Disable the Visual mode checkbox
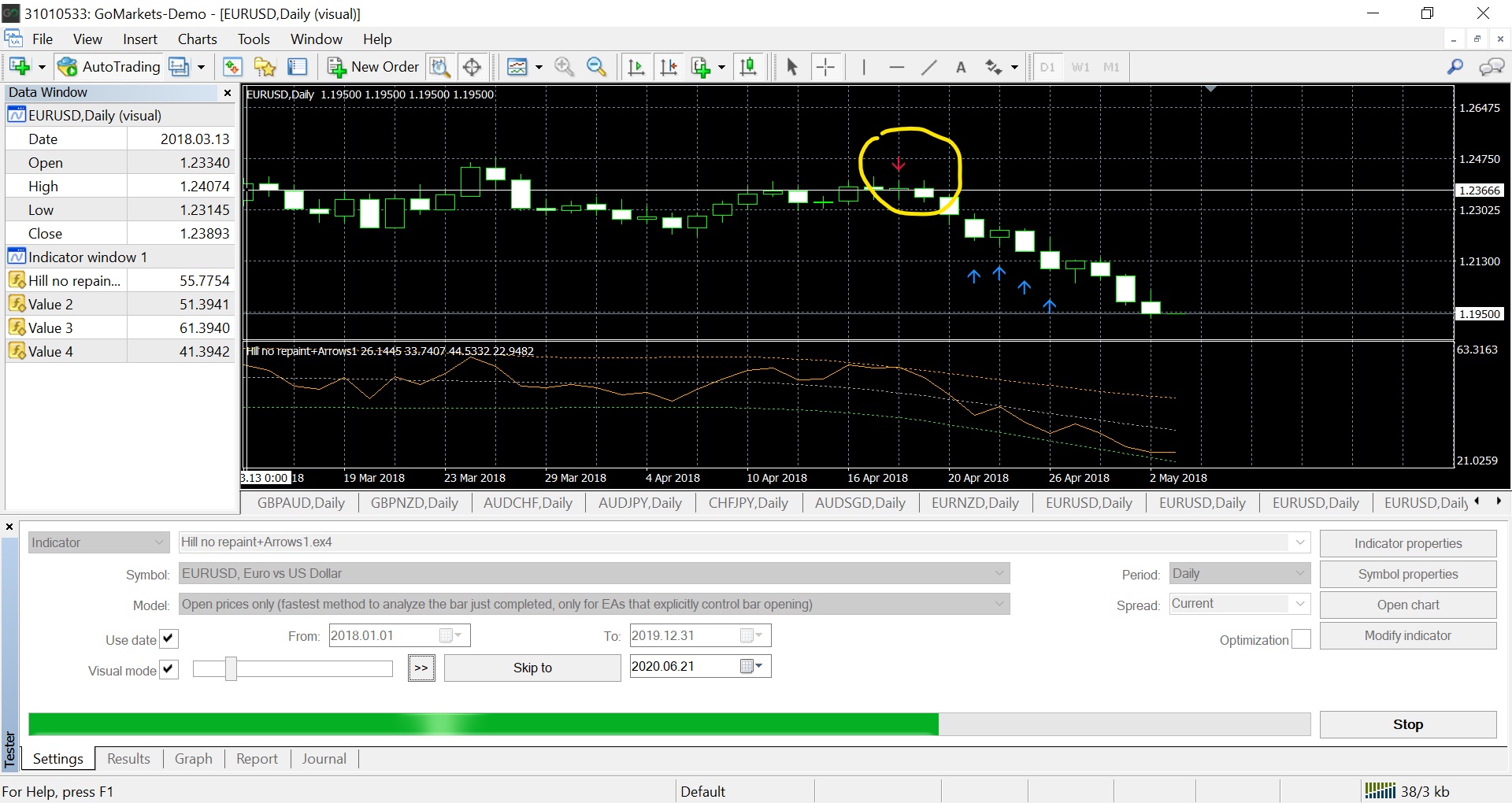This screenshot has width=1512, height=803. point(169,669)
